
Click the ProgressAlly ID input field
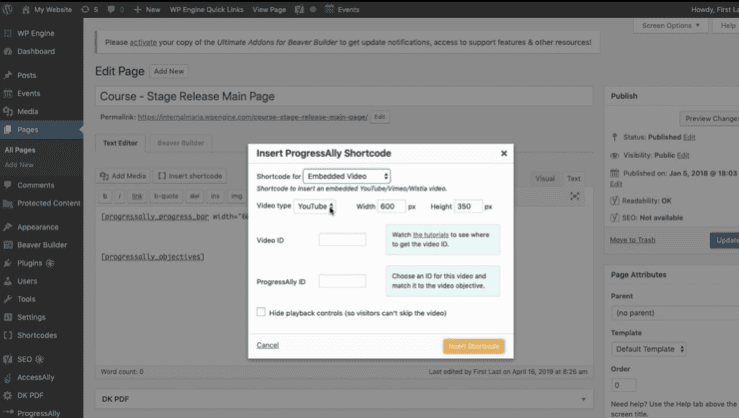coord(342,281)
